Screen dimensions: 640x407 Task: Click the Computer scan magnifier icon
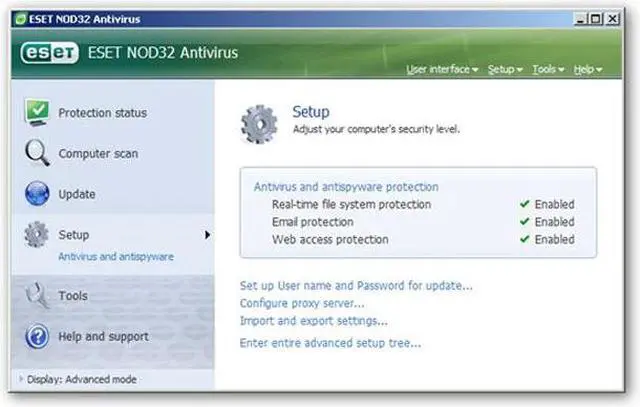pyautogui.click(x=37, y=153)
